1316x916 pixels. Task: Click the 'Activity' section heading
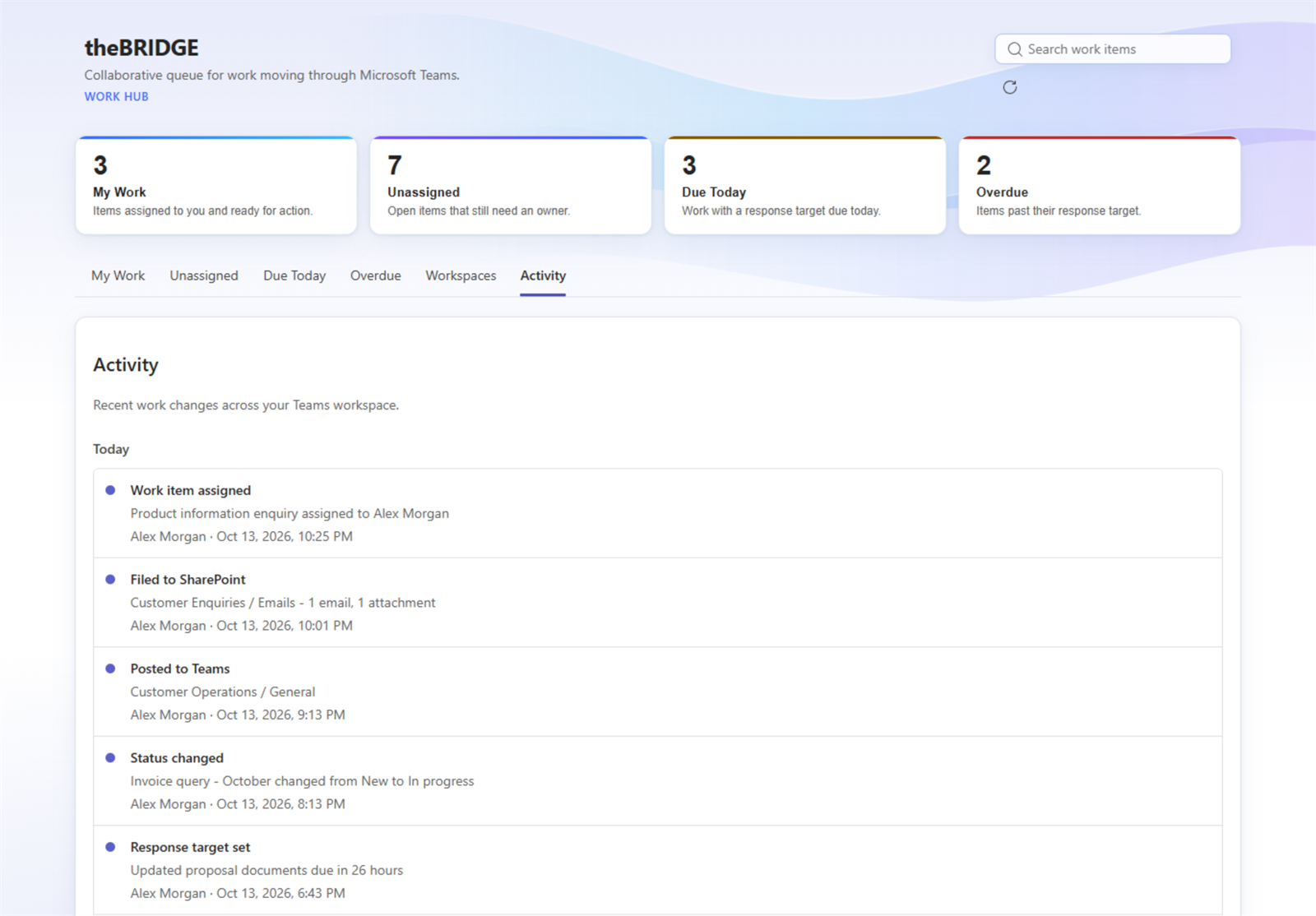click(126, 365)
